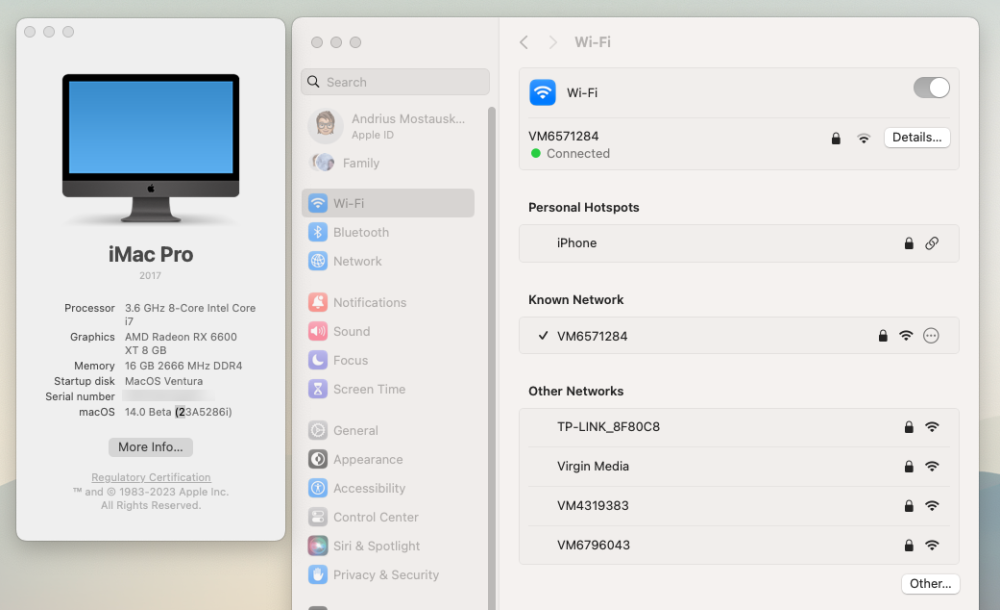
Task: Click More Info... in About This Mac
Action: [151, 447]
